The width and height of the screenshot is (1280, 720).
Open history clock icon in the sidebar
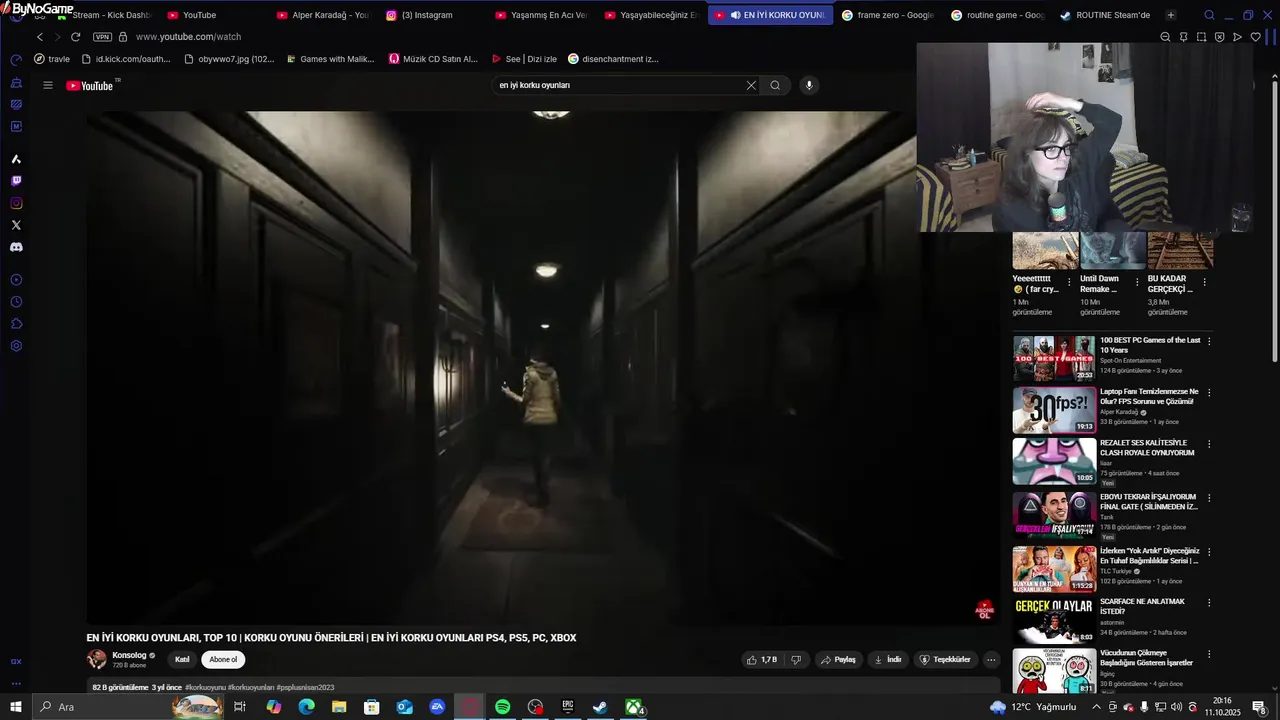click(16, 302)
